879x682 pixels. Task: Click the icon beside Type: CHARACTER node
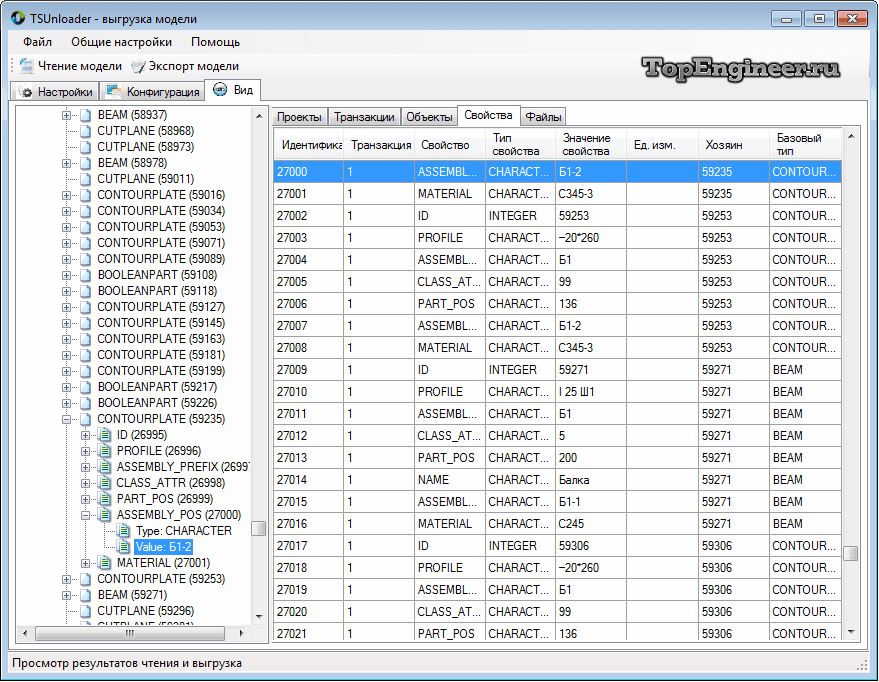pos(124,531)
